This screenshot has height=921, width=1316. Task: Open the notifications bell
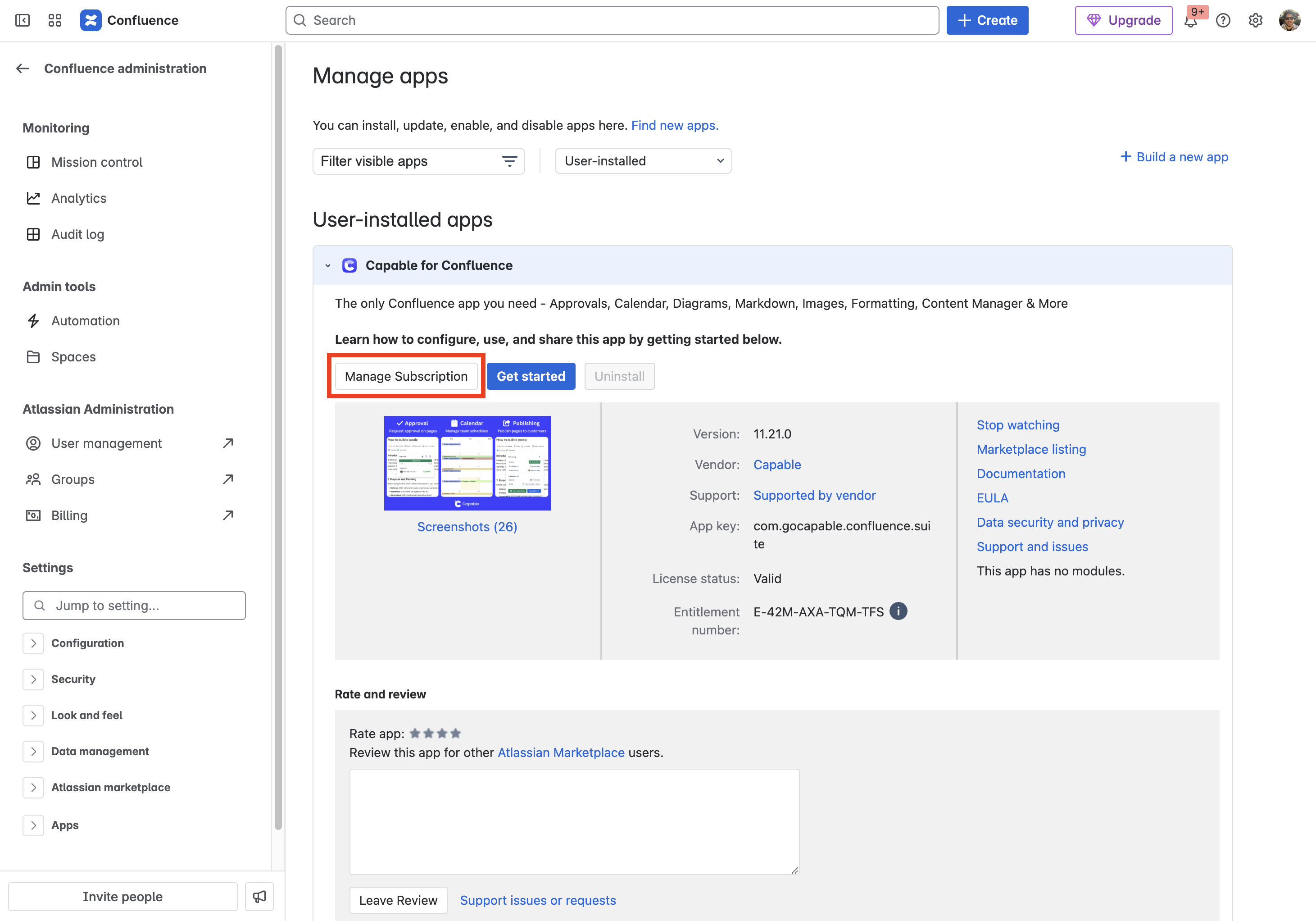pyautogui.click(x=1190, y=21)
